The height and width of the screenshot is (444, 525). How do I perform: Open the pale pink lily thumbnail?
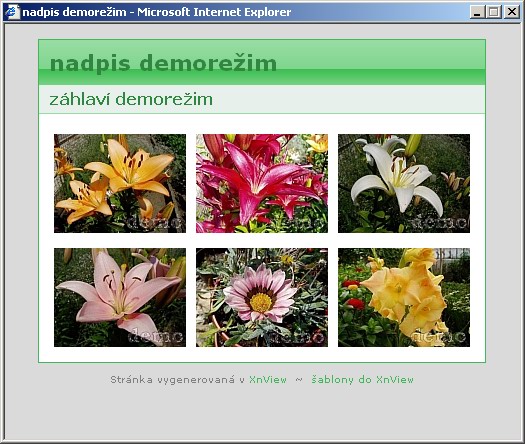(120, 297)
